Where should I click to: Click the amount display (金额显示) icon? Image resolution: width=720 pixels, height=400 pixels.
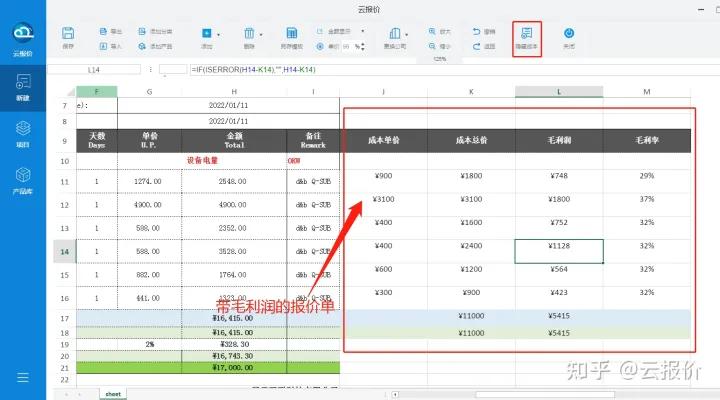coord(320,31)
